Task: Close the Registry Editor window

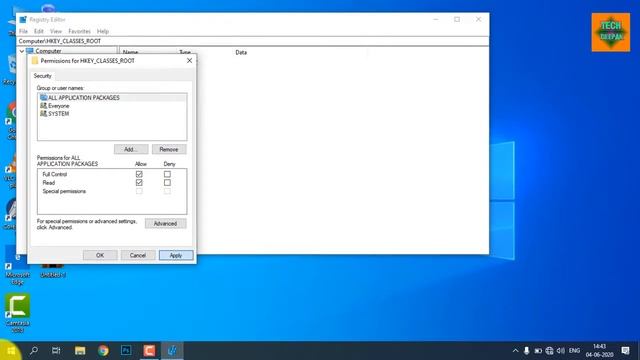Action: tap(478, 19)
